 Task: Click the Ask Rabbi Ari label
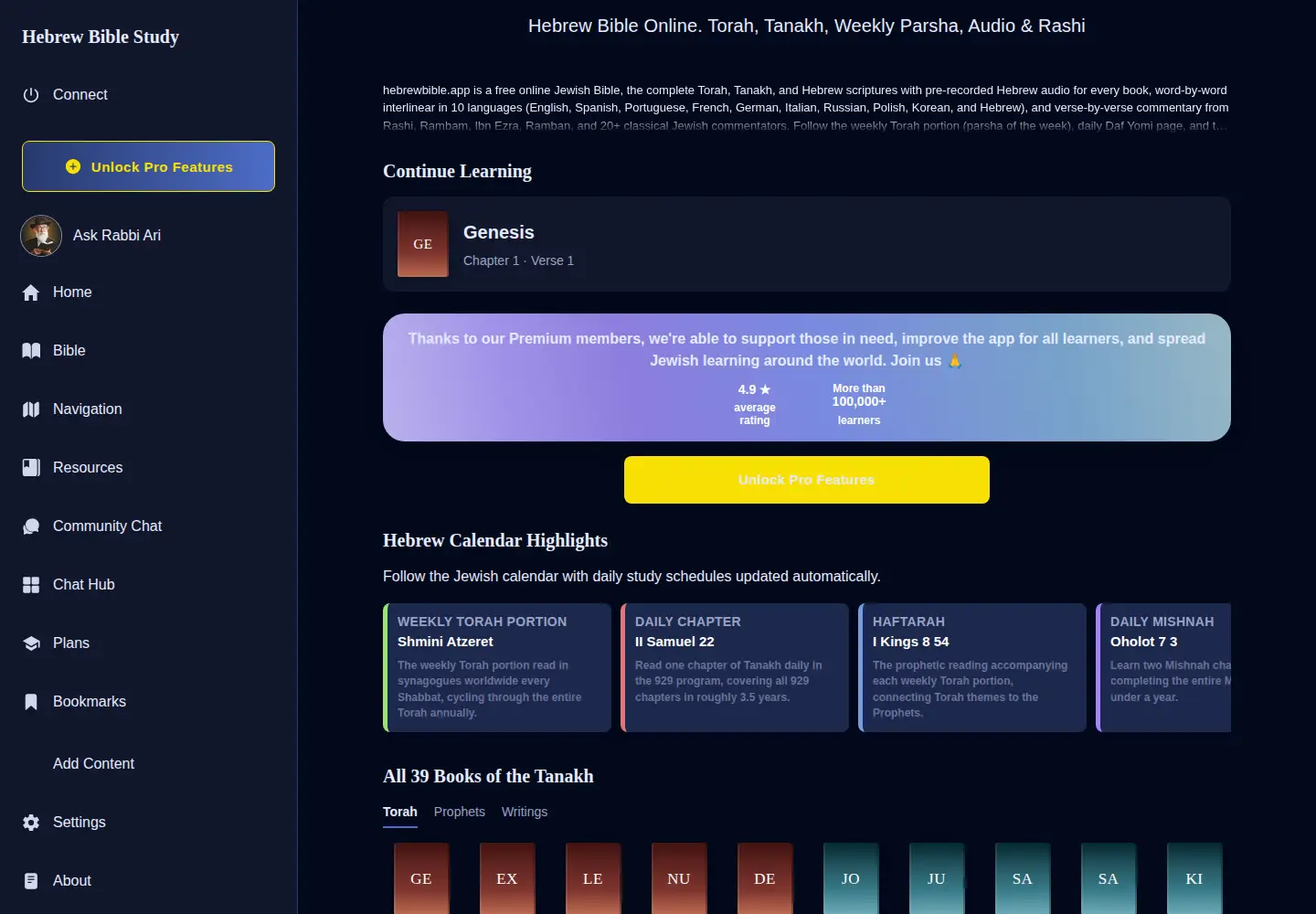click(x=117, y=236)
